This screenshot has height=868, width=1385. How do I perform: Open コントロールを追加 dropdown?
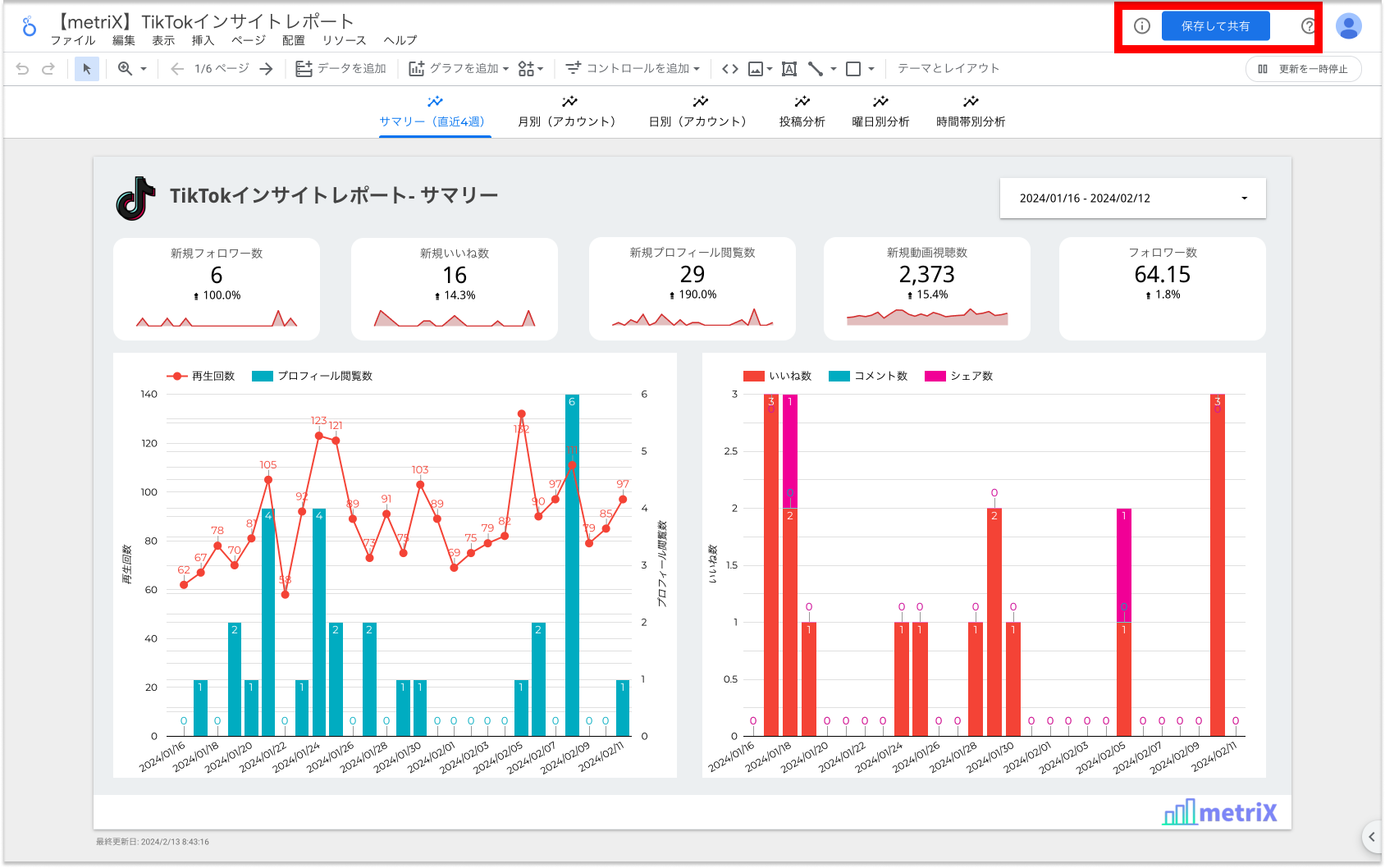point(633,69)
